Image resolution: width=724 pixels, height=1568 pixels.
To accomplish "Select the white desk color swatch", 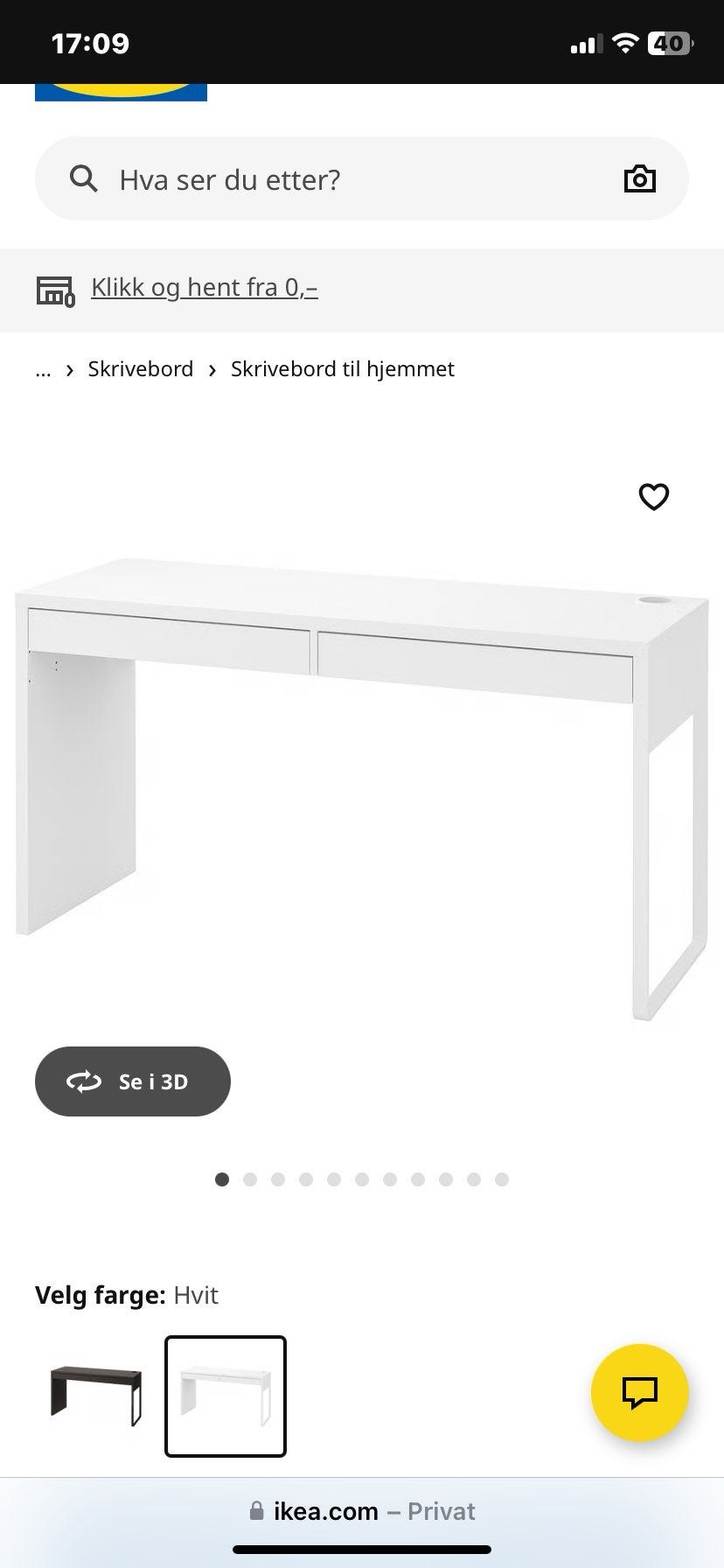I will [x=226, y=1396].
